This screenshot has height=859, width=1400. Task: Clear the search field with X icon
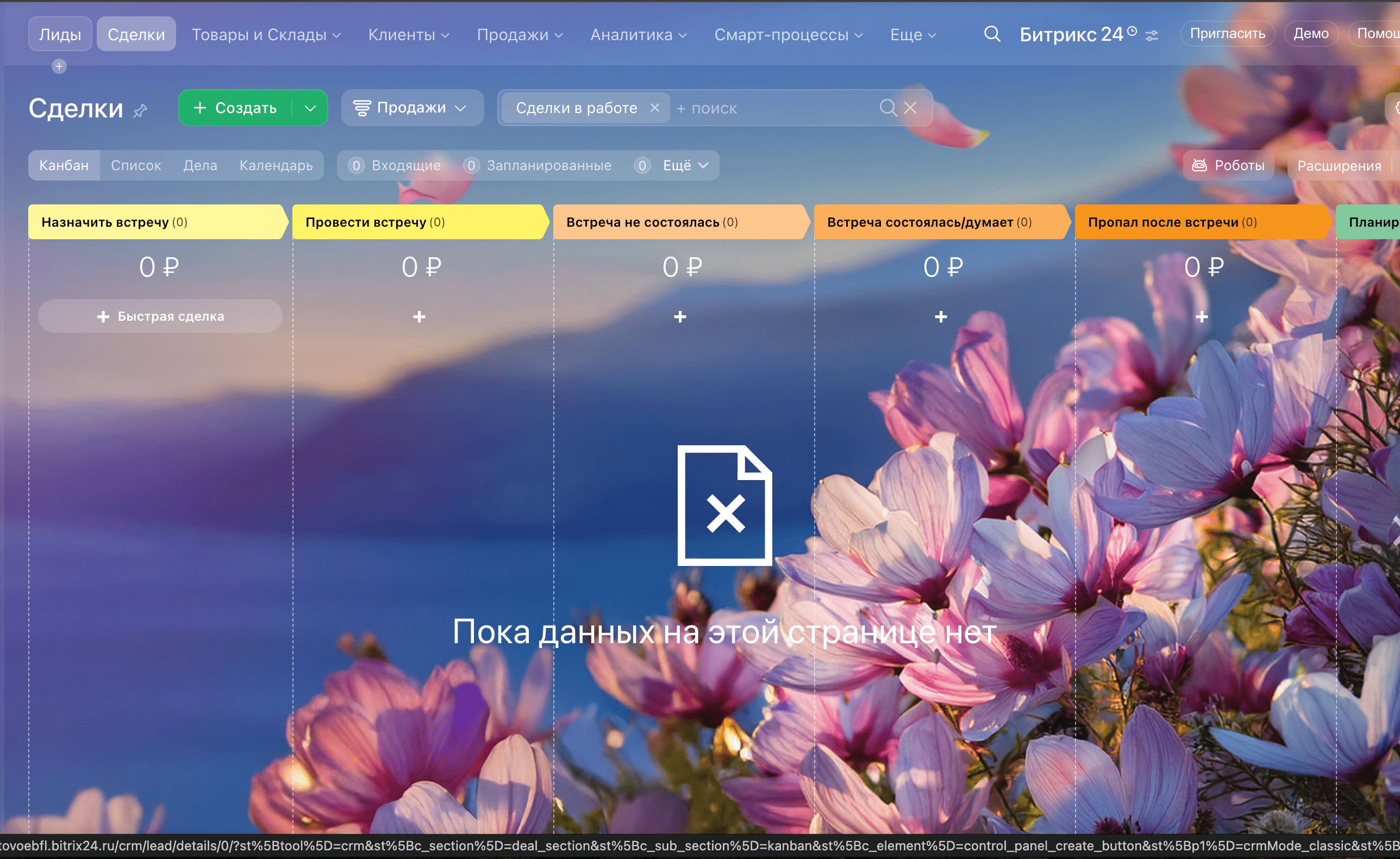click(x=910, y=108)
